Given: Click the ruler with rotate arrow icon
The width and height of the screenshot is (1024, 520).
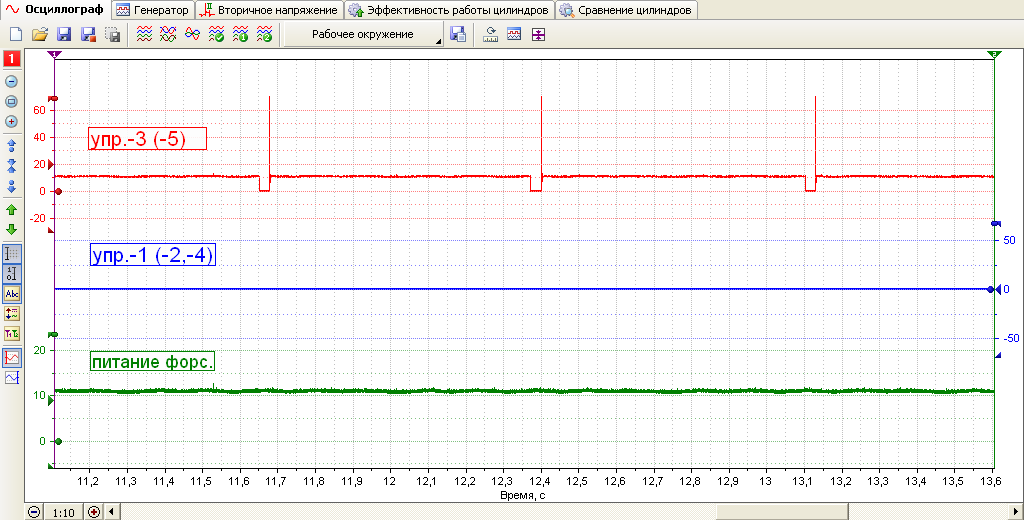Looking at the screenshot, I should coord(490,35).
